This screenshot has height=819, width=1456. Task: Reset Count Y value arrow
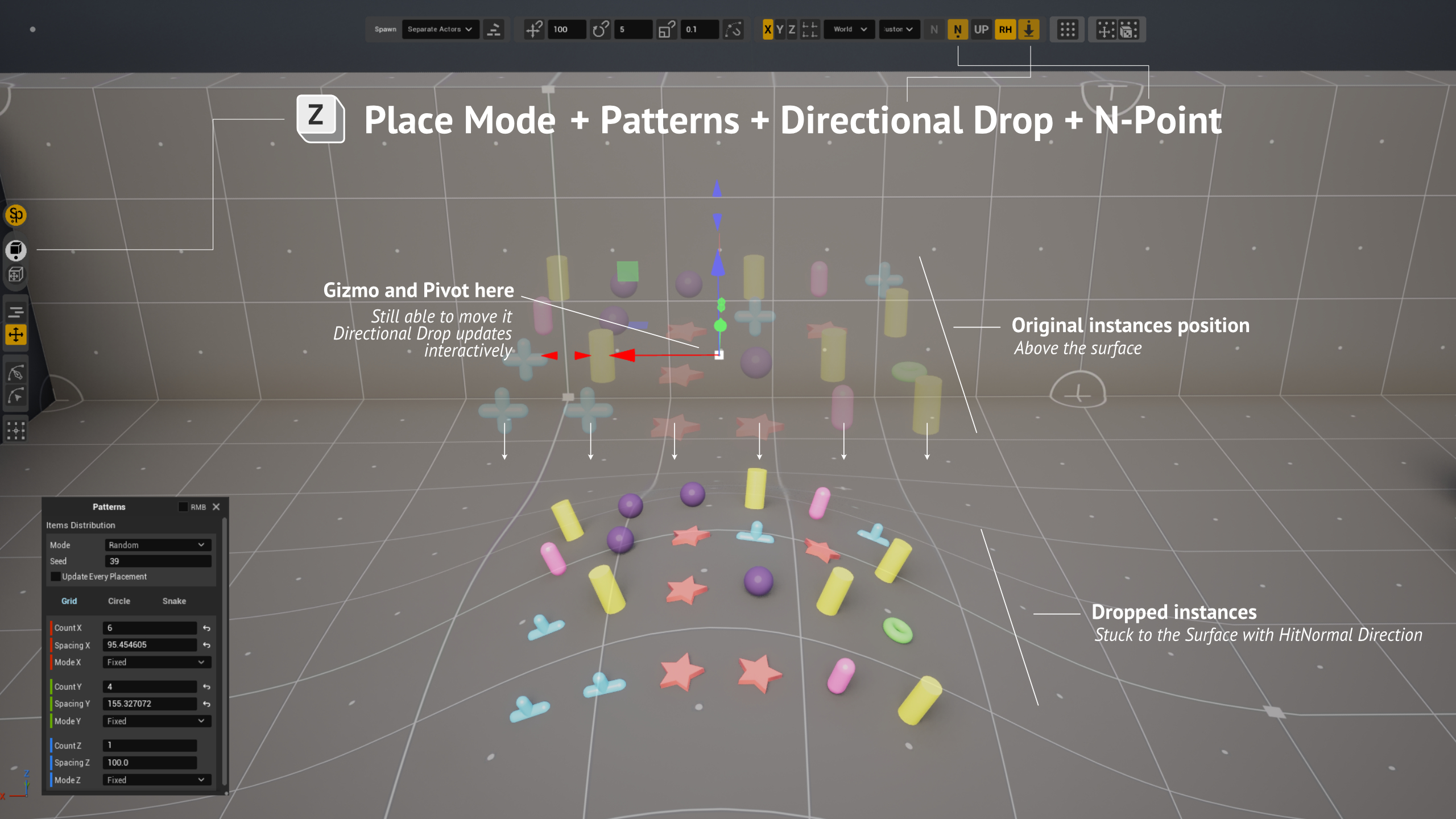point(206,686)
